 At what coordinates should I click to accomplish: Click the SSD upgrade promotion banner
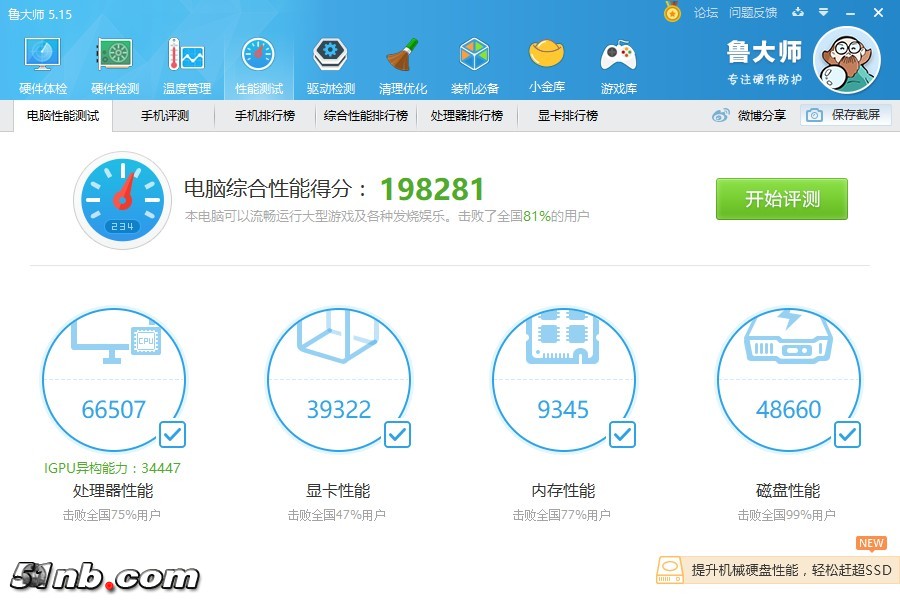[x=776, y=570]
